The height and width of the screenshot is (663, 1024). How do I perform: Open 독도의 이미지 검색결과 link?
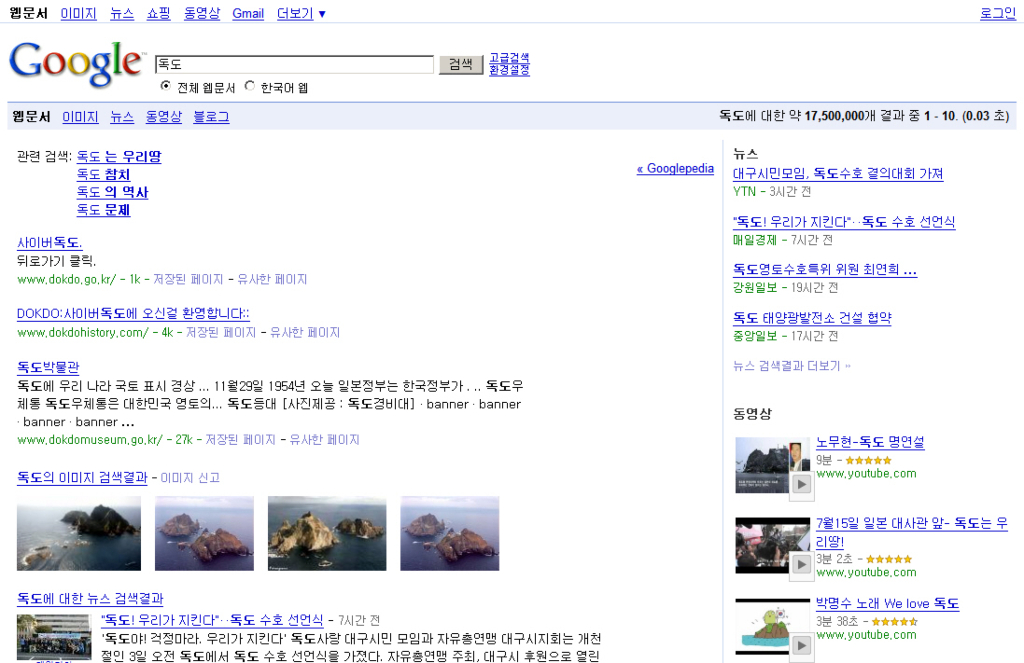[82, 477]
